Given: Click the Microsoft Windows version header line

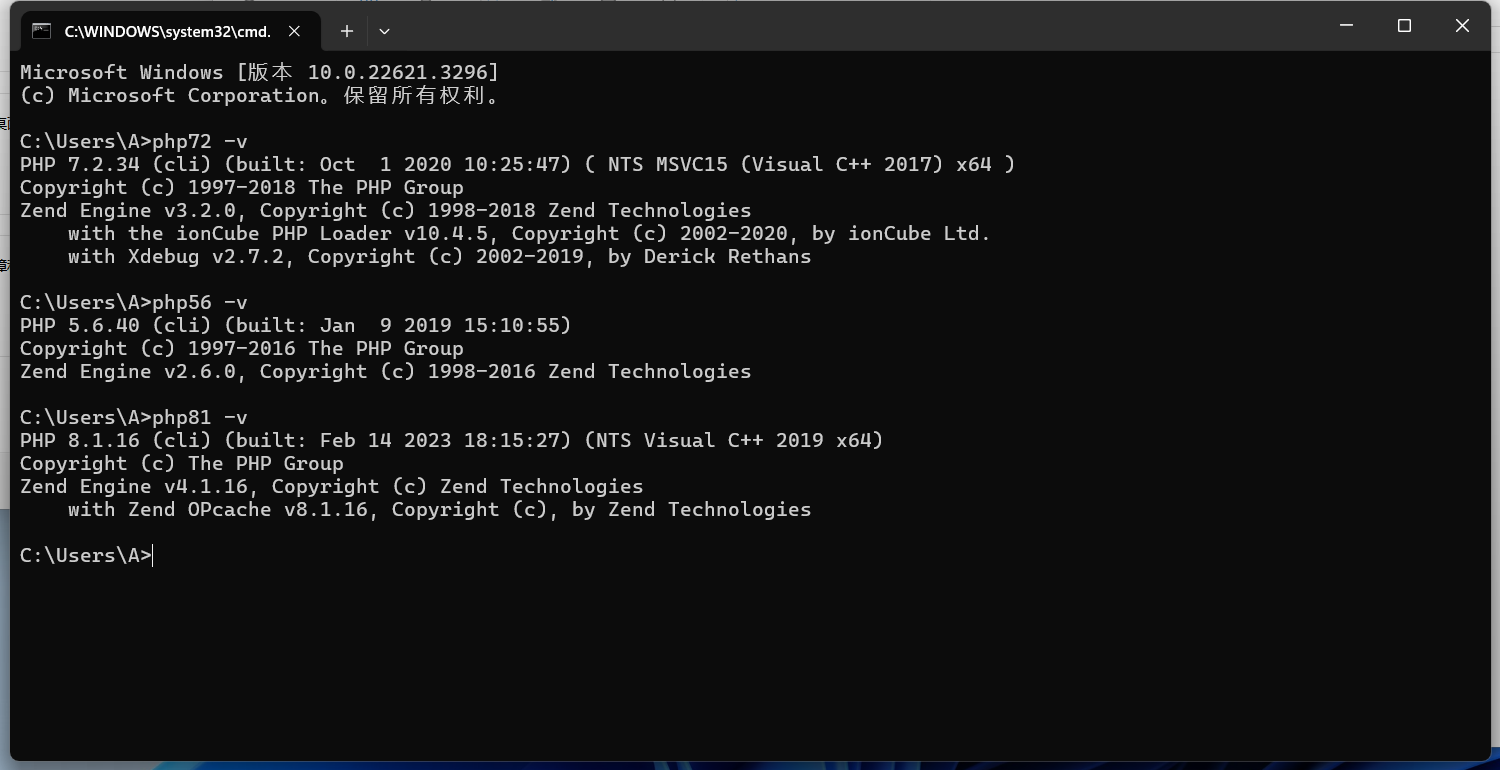Looking at the screenshot, I should pyautogui.click(x=259, y=72).
